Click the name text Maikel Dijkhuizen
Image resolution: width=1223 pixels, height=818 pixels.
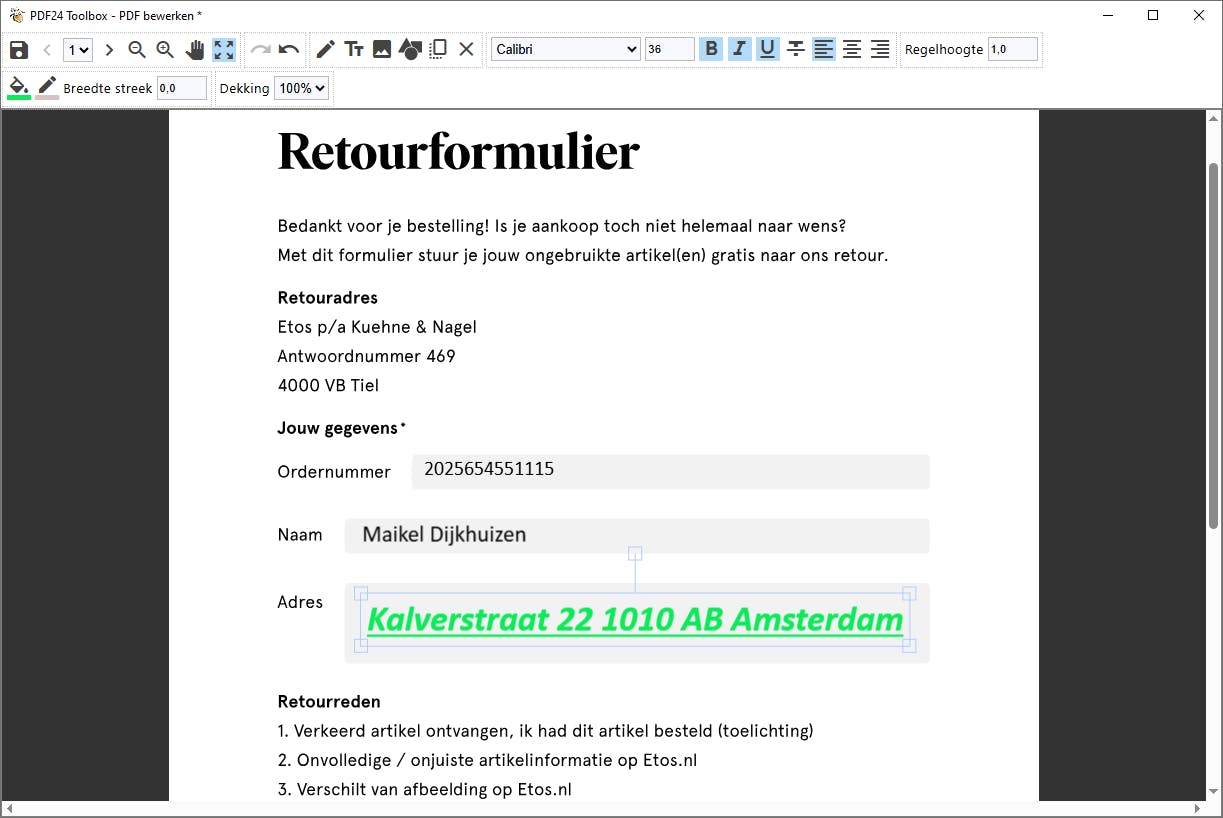click(x=444, y=535)
